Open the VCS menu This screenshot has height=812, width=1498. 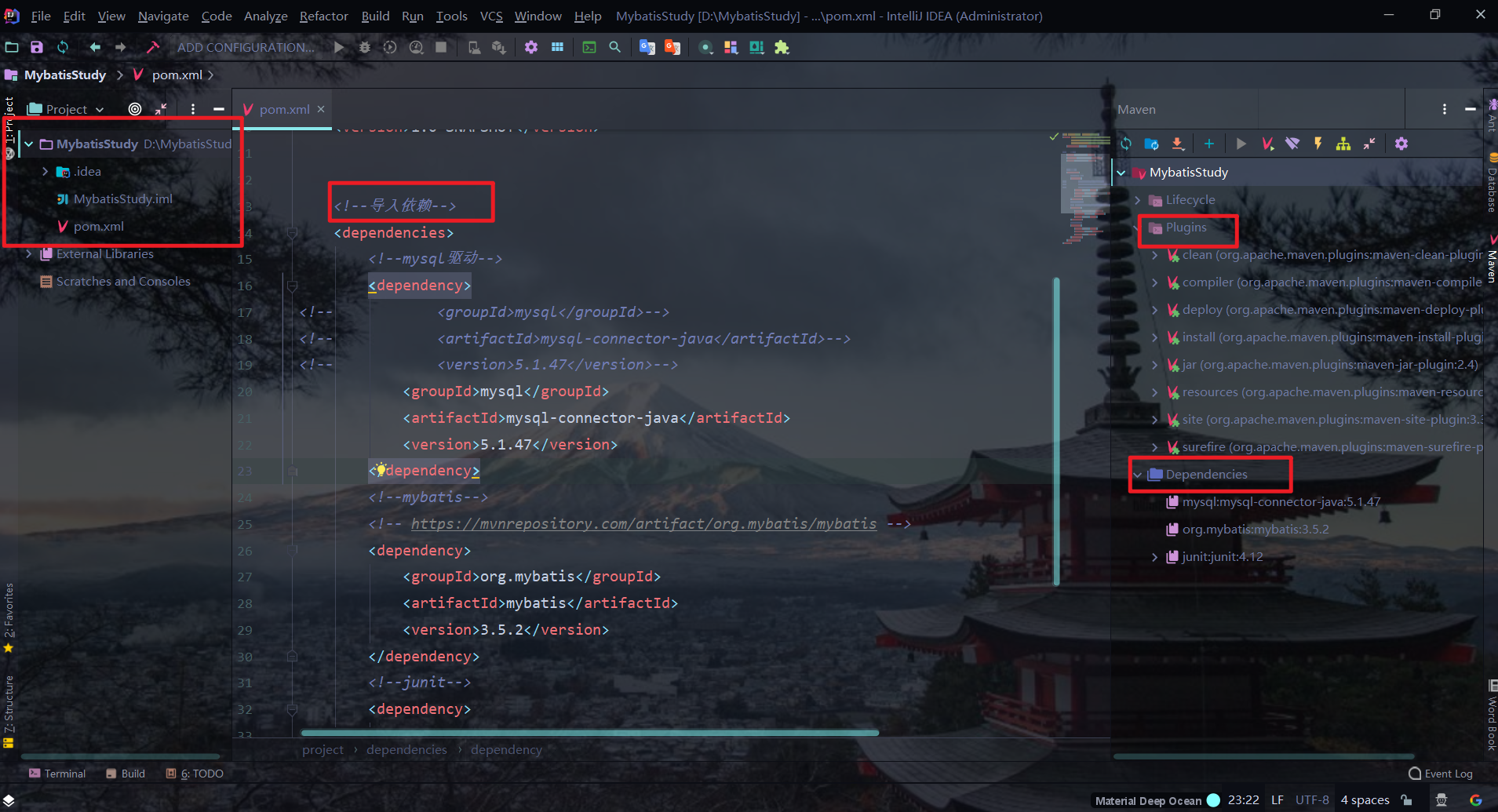point(491,16)
